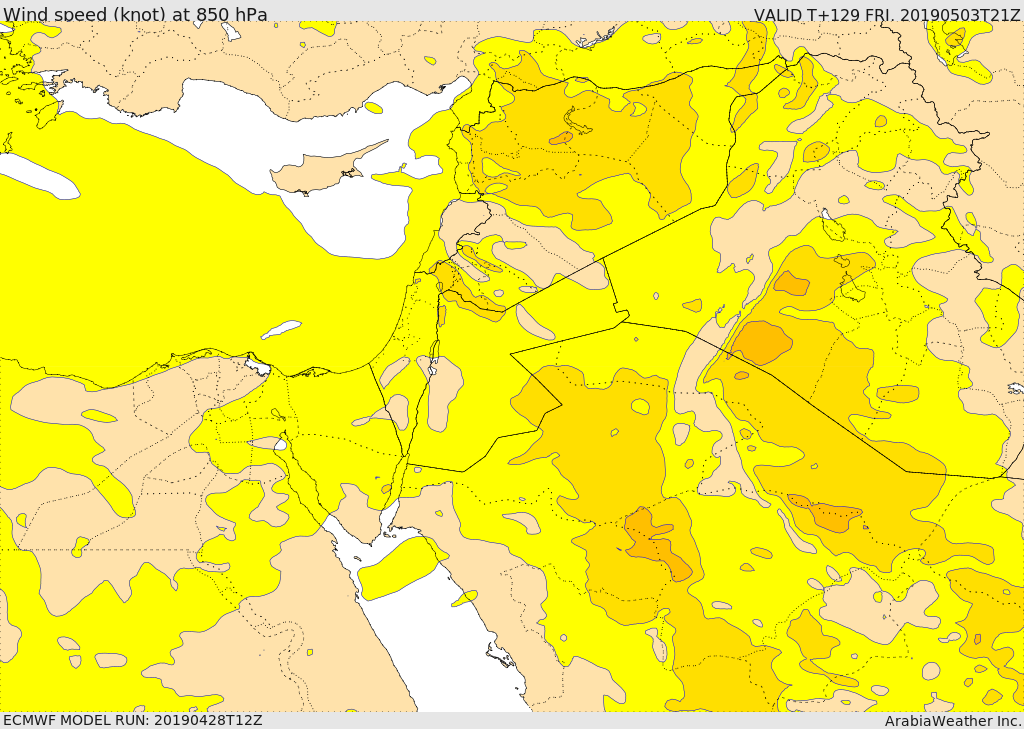Screen dimensions: 1024x729
Task: Click the island of Cyprus on map
Action: pos(320,172)
